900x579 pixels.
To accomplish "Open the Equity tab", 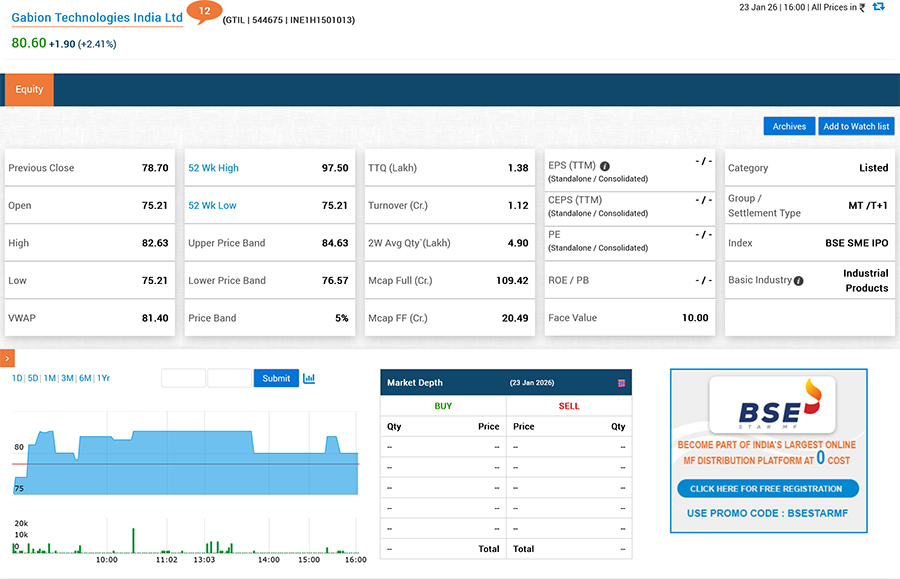I will click(29, 89).
